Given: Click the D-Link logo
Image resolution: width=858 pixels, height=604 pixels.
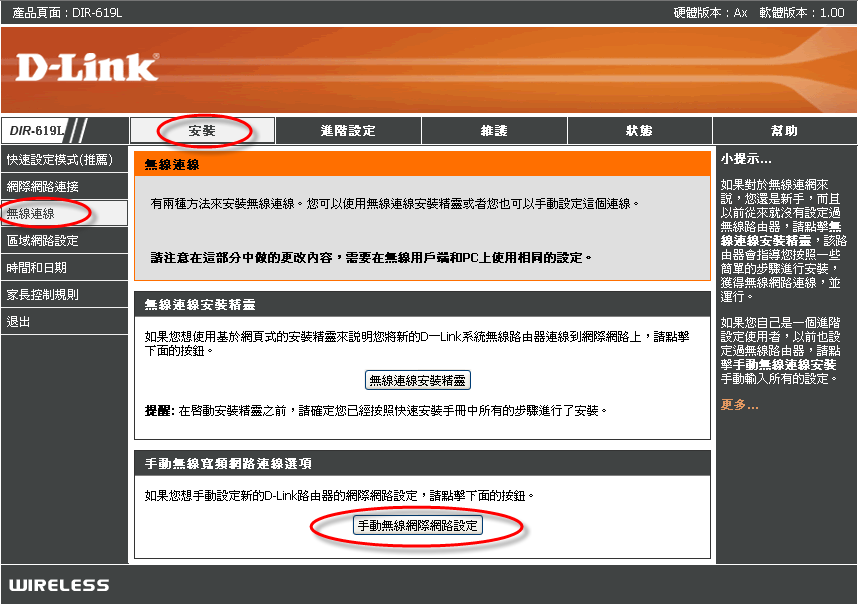Looking at the screenshot, I should click(88, 67).
